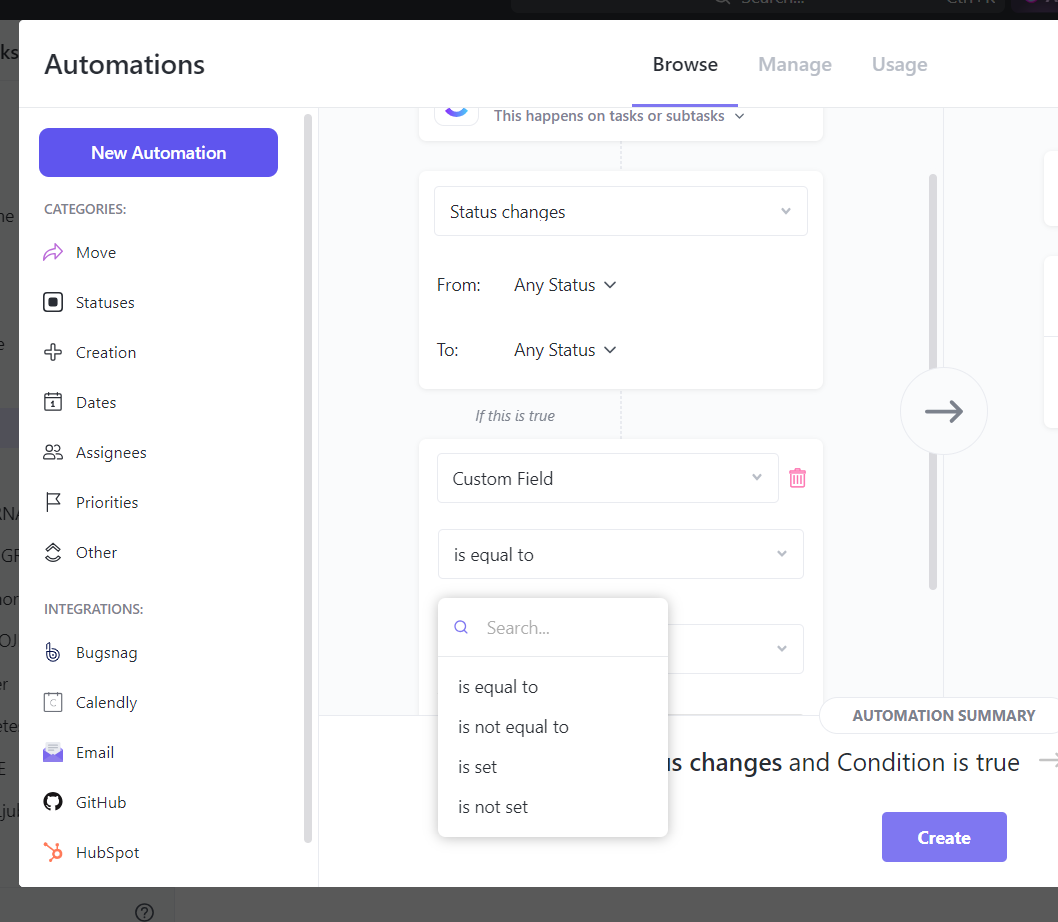Screen dimensions: 1058x922
Task: Select 'is not set' option
Action: click(553, 807)
